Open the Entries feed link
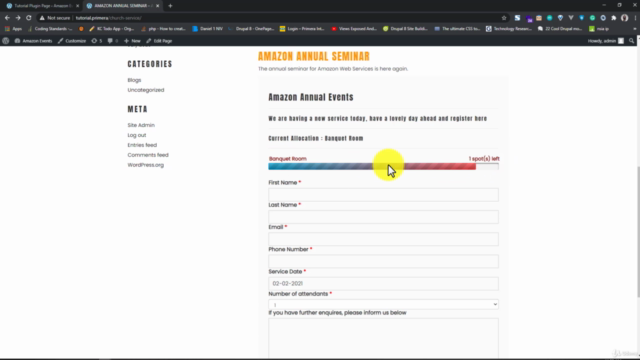The image size is (640, 360). click(142, 145)
